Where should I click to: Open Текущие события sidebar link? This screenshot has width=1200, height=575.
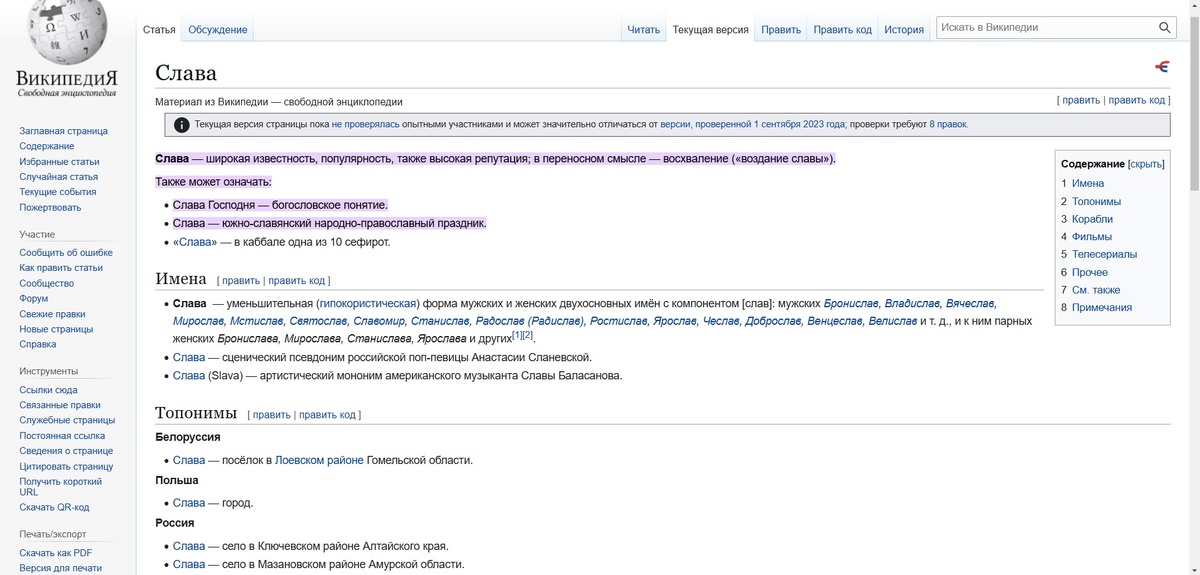click(x=58, y=192)
